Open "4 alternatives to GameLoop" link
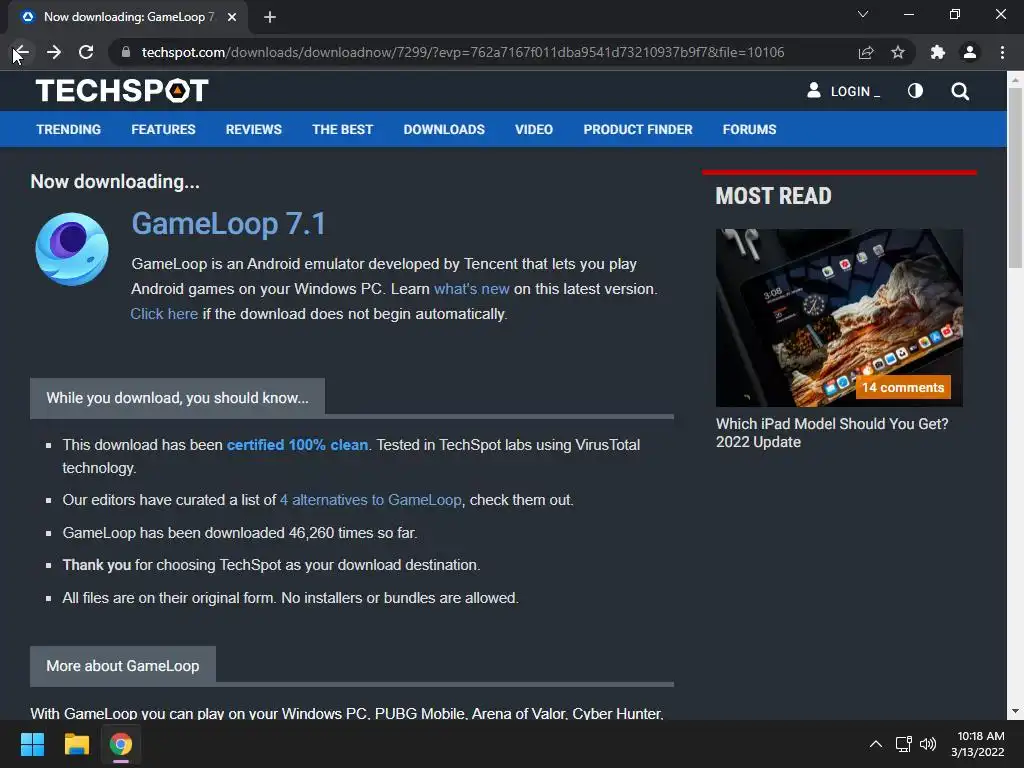 click(370, 500)
